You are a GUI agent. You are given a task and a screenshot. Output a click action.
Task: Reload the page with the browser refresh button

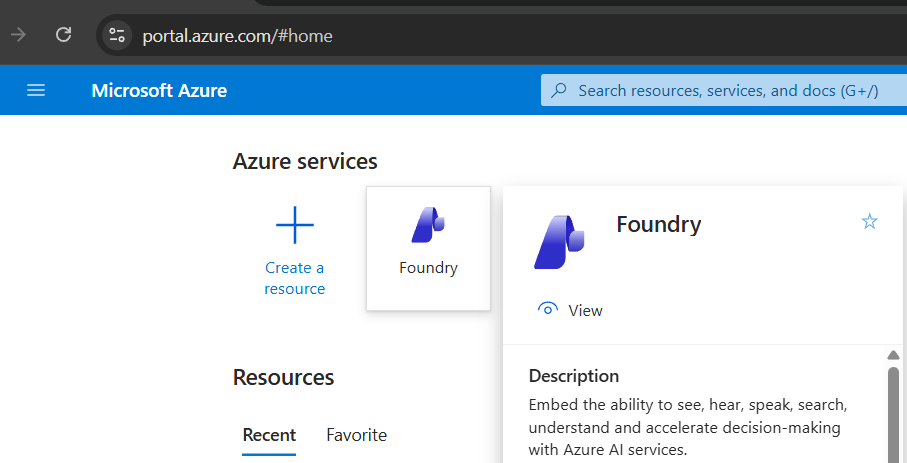(63, 35)
